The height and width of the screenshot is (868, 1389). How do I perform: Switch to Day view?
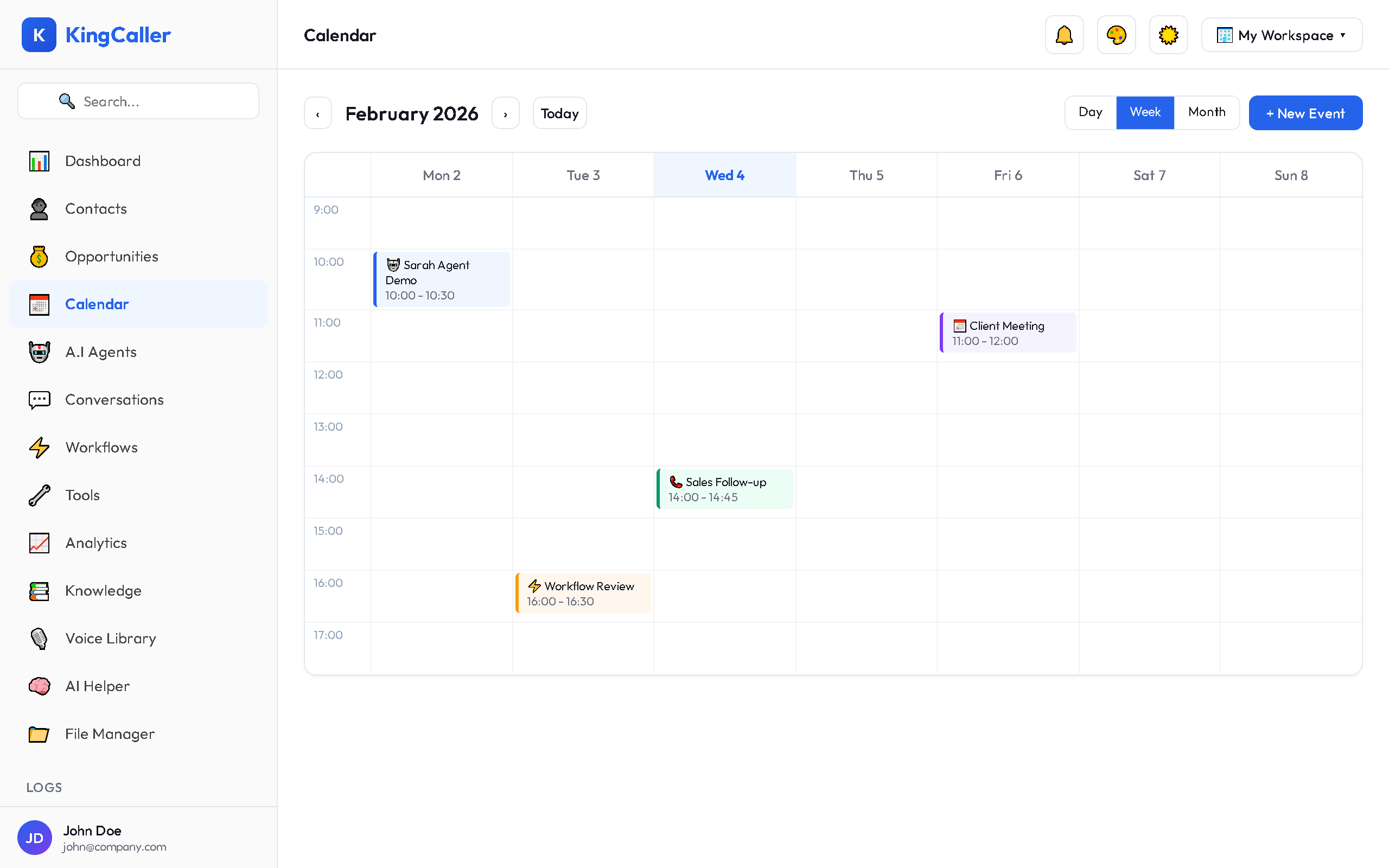[1090, 112]
